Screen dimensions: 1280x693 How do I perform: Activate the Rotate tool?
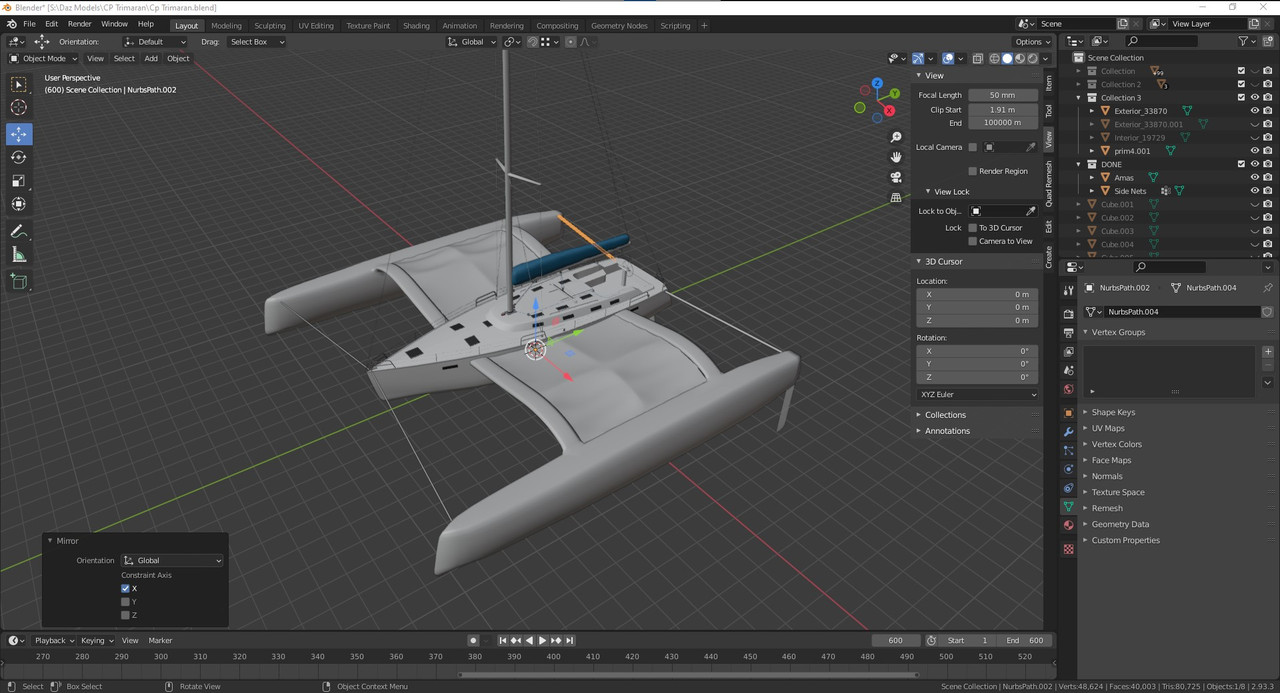[19, 157]
